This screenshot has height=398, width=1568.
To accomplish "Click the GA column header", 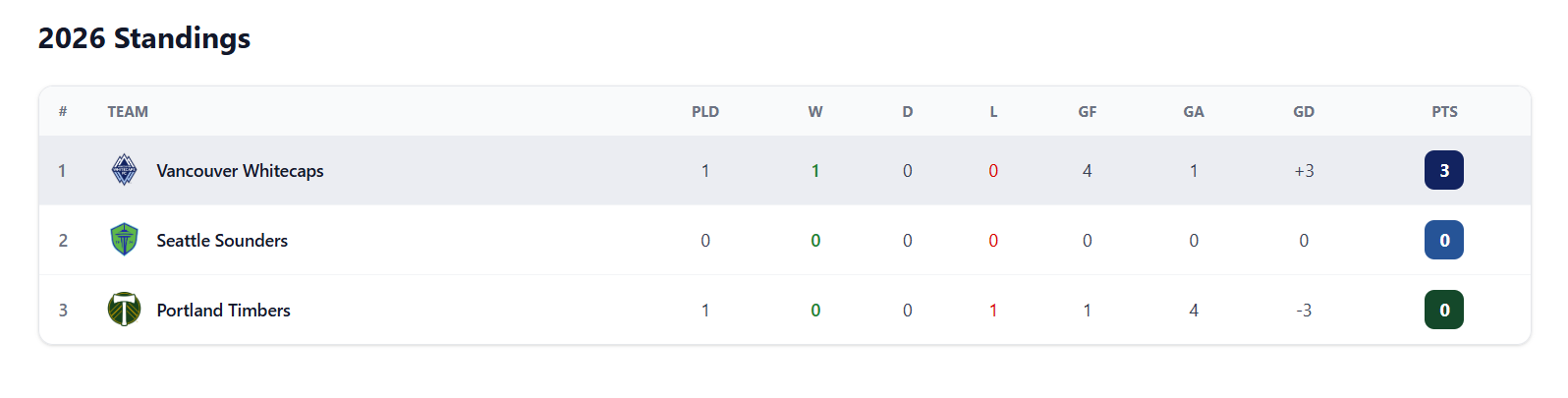I will (1194, 112).
